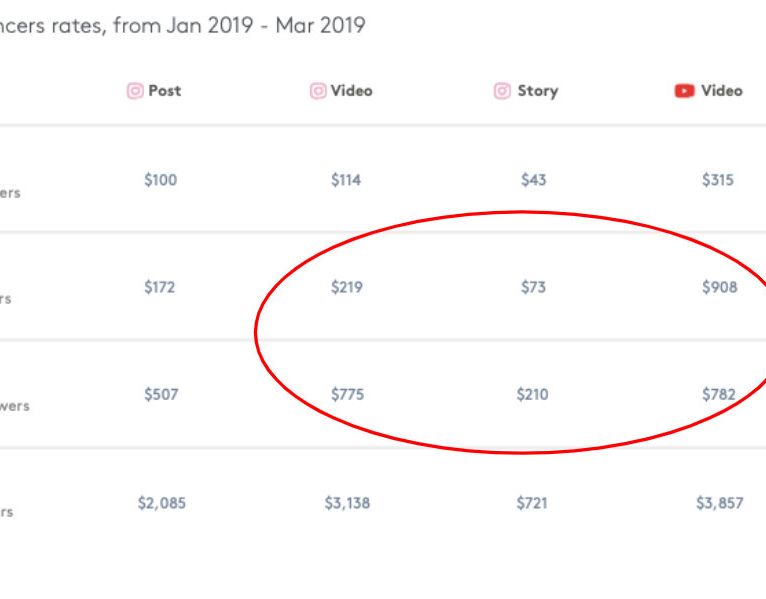Click the $775 Instagram Video rate

click(x=347, y=394)
